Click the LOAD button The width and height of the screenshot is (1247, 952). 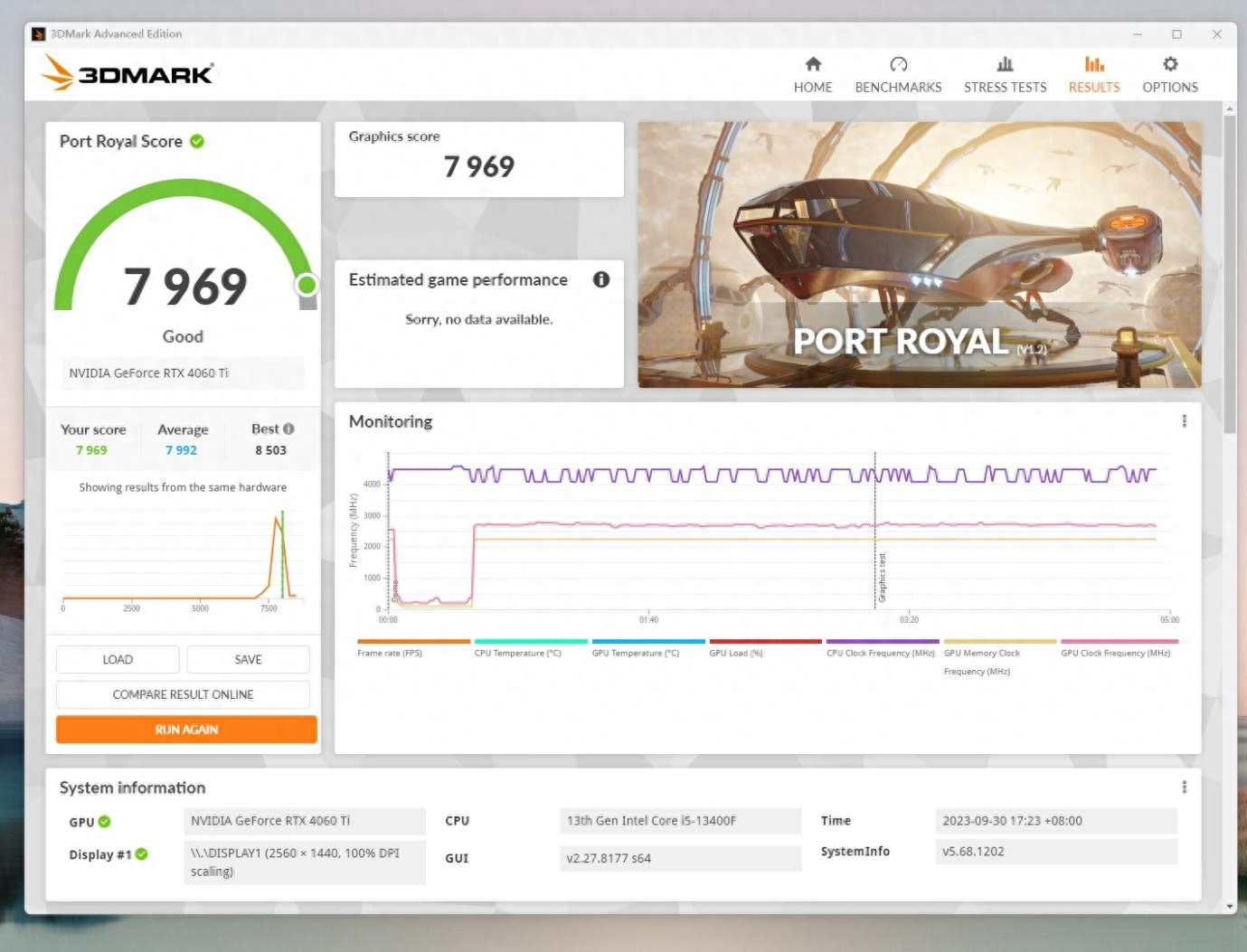click(x=118, y=659)
